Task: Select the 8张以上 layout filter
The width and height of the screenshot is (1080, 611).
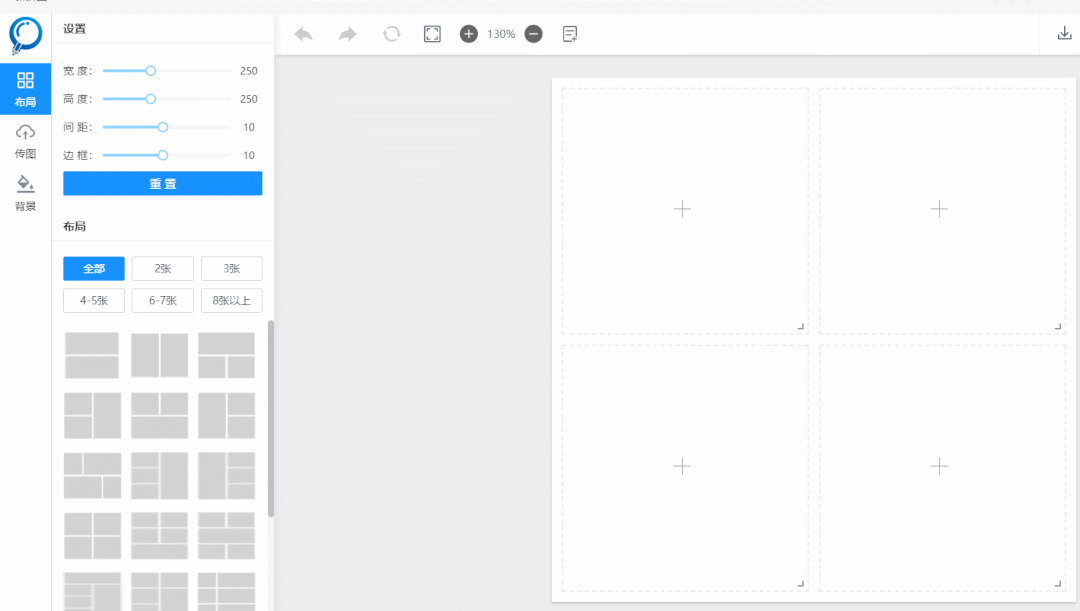Action: (231, 301)
